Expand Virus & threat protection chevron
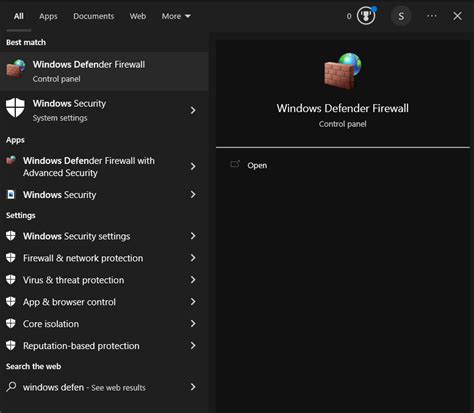Viewport: 474px width, 413px height. point(193,280)
